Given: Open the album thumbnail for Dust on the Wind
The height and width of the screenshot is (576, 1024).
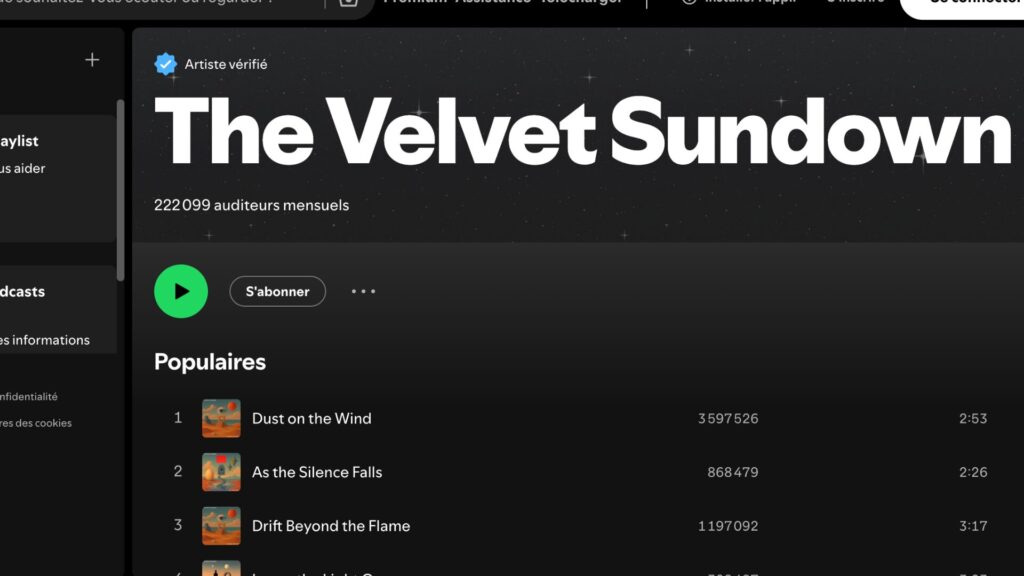Looking at the screenshot, I should point(221,418).
